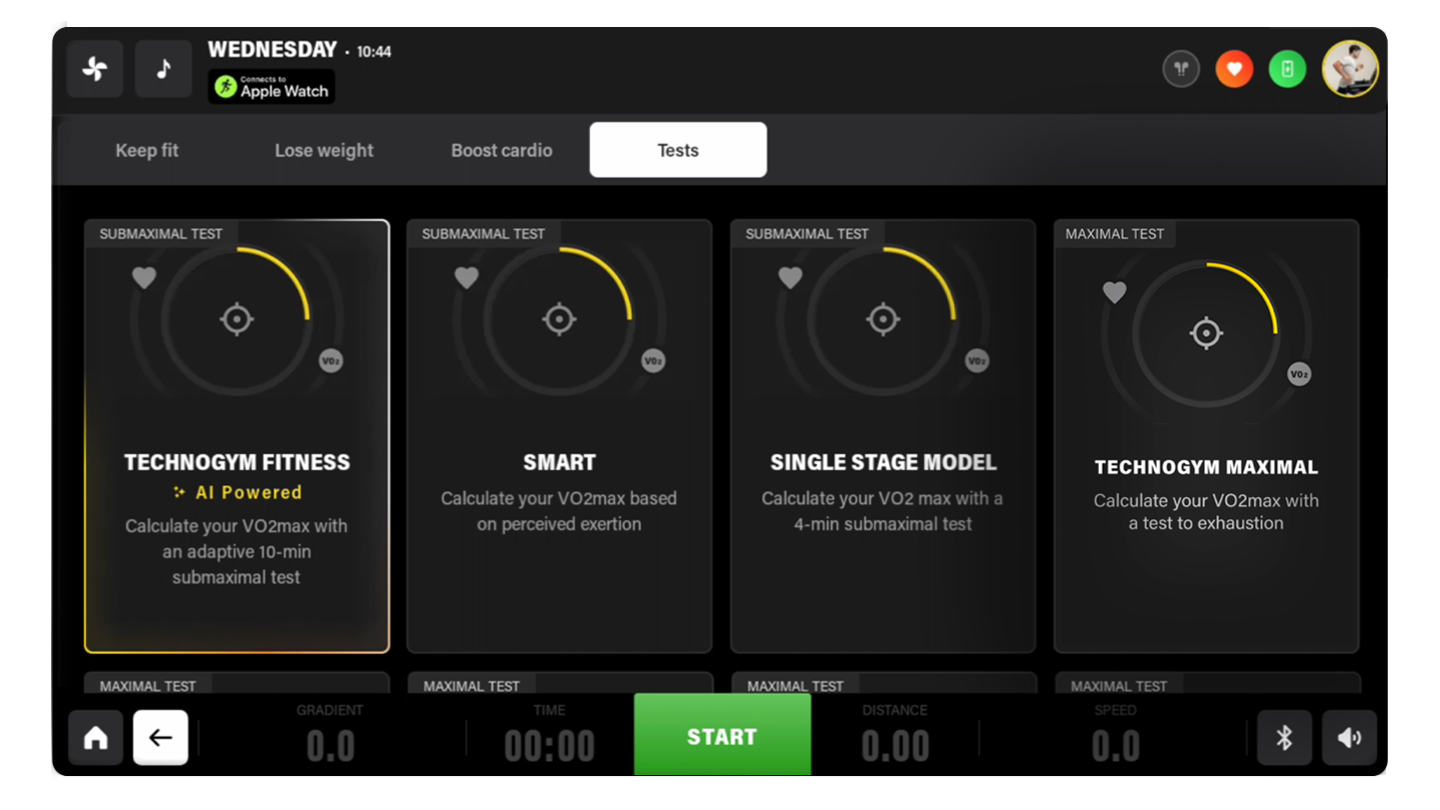Switch to the Boost cardio tab
The width and height of the screenshot is (1440, 810).
coord(501,150)
